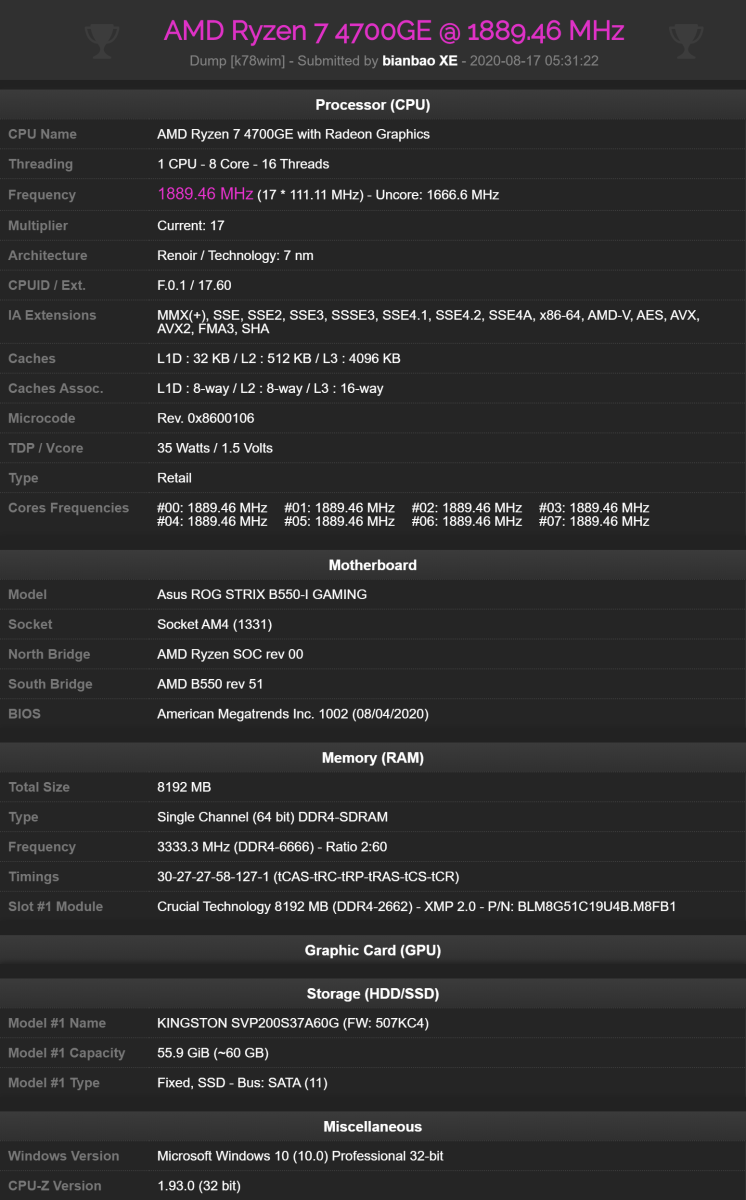Viewport: 746px width, 1200px height.
Task: Click the 'Microcode' row label
Action: pos(42,419)
